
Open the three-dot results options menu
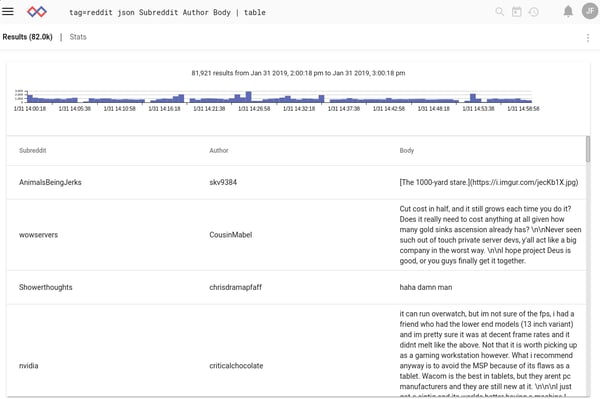(588, 37)
